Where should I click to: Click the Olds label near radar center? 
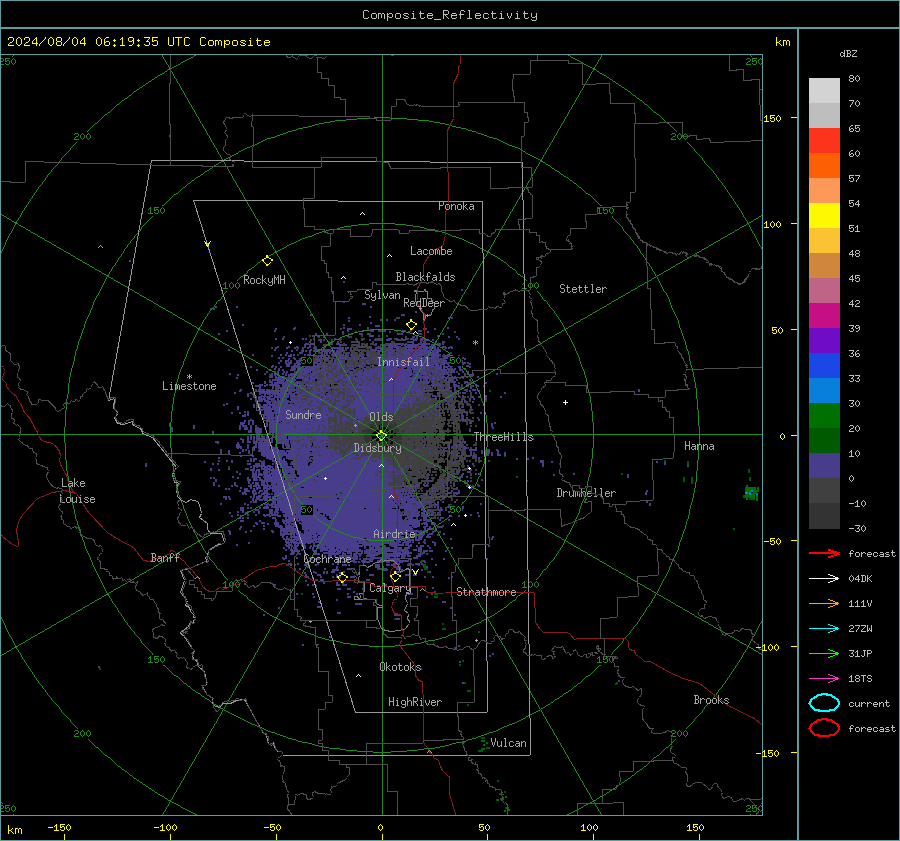381,417
